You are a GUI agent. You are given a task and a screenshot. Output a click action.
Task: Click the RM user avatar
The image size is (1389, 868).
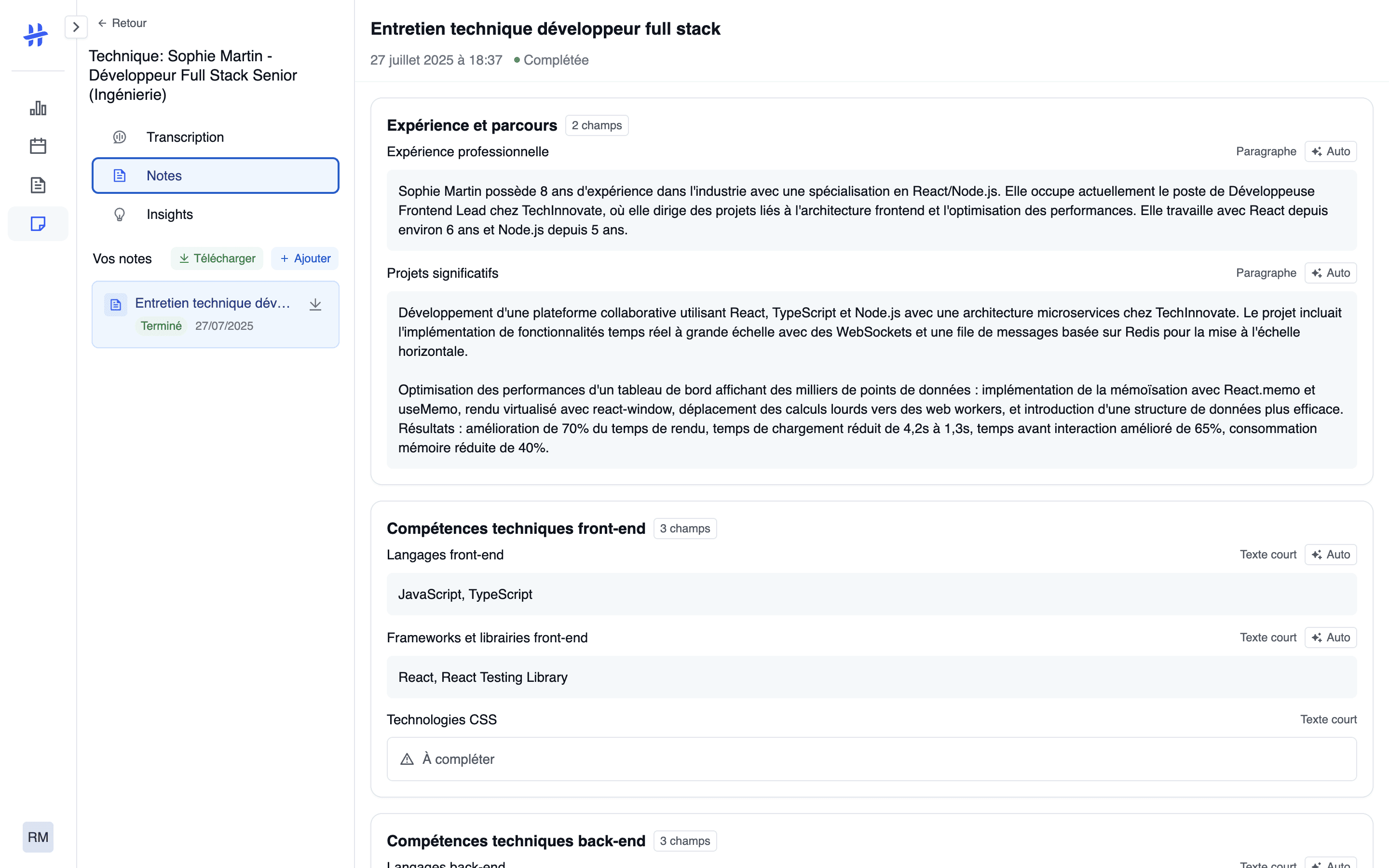(38, 837)
